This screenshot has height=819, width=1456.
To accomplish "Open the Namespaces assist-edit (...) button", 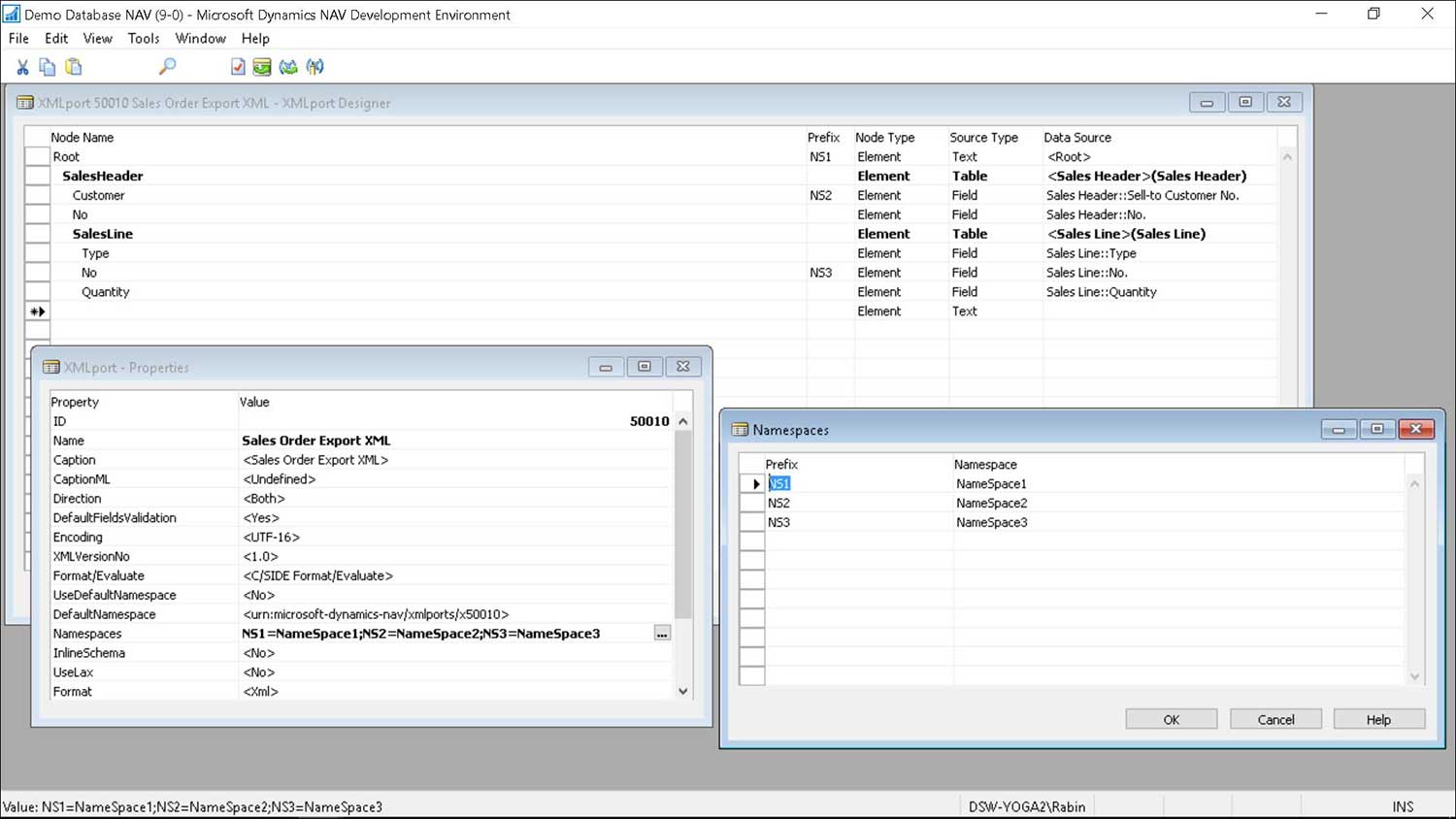I will [662, 633].
